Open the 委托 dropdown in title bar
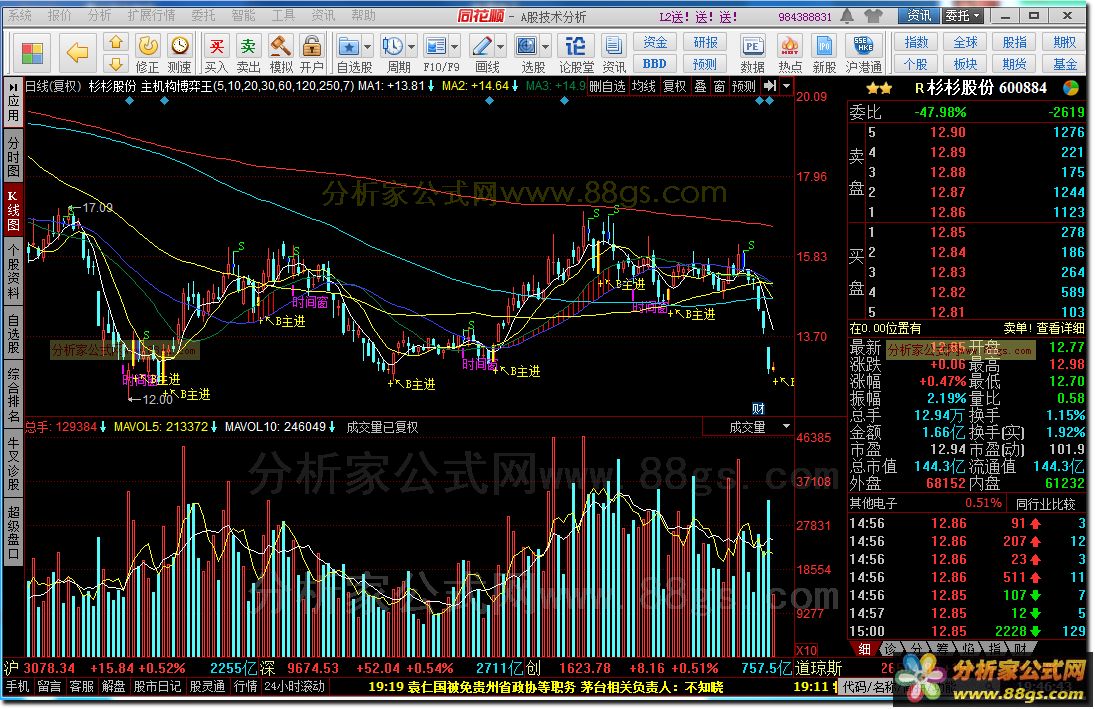Screen dimensions: 1095x709 click(x=962, y=15)
